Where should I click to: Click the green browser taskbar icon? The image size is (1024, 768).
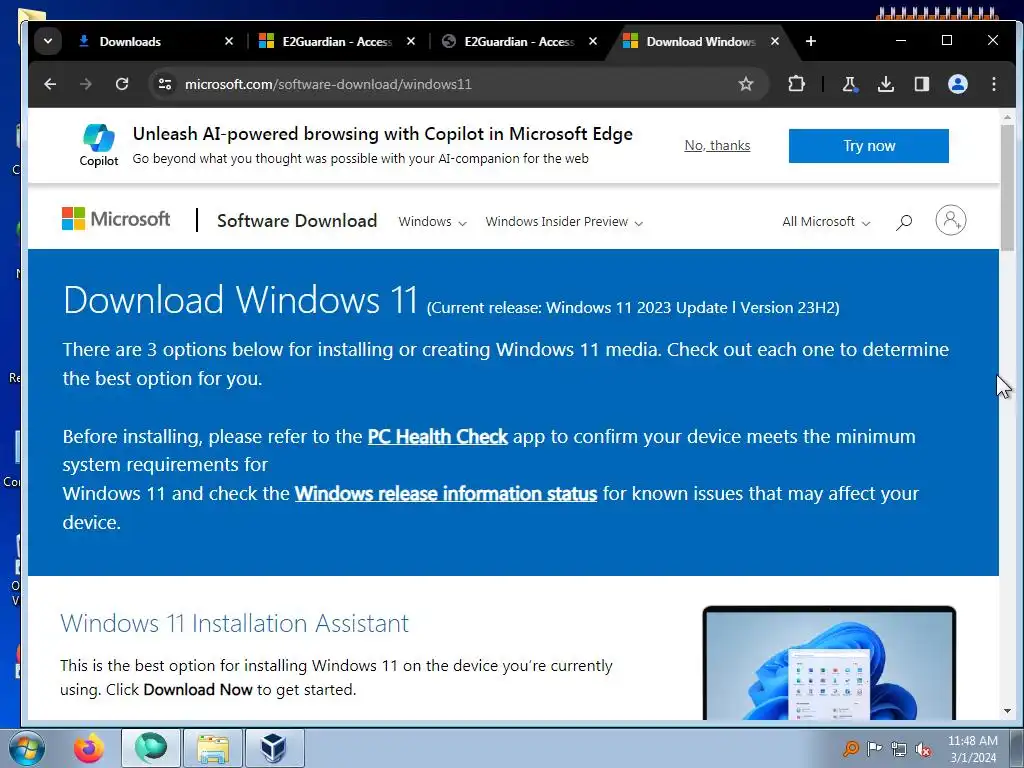[150, 748]
